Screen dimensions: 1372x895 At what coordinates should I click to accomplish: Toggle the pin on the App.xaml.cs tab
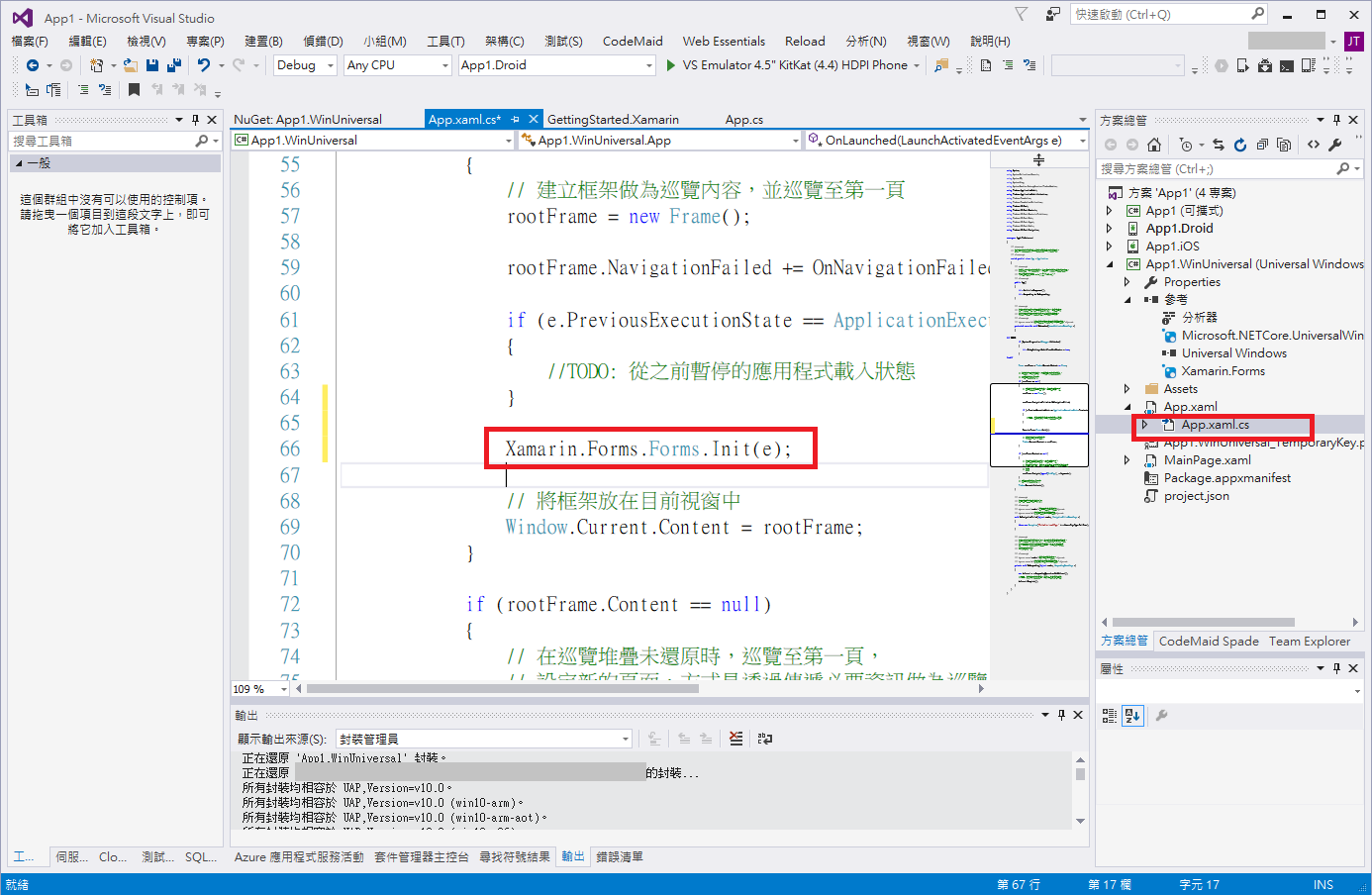pyautogui.click(x=516, y=119)
